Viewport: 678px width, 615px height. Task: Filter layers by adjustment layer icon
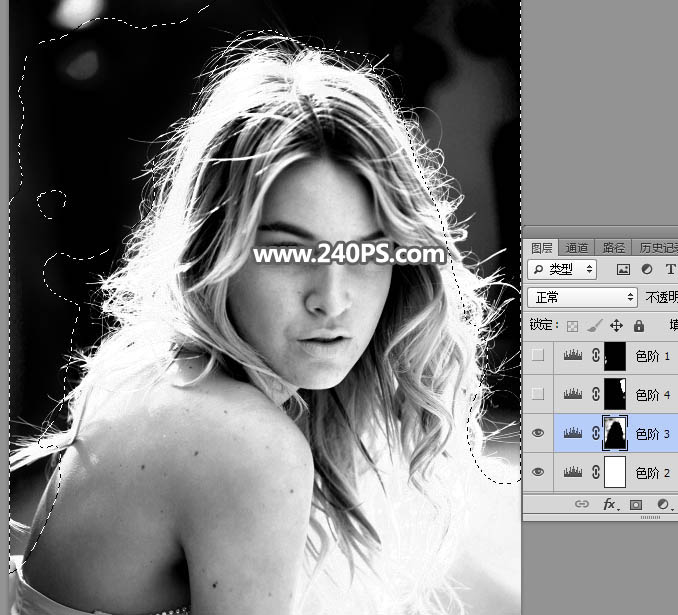click(647, 269)
